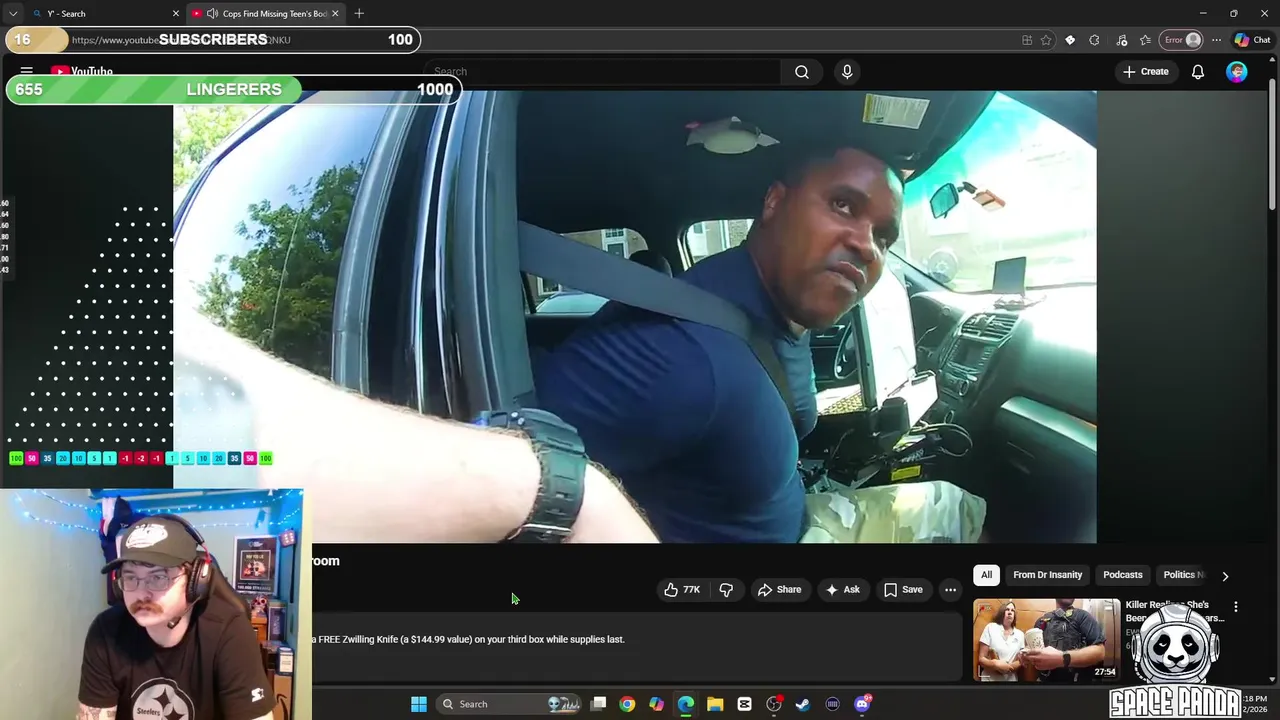Click the Windows taskbar Search box

[508, 704]
